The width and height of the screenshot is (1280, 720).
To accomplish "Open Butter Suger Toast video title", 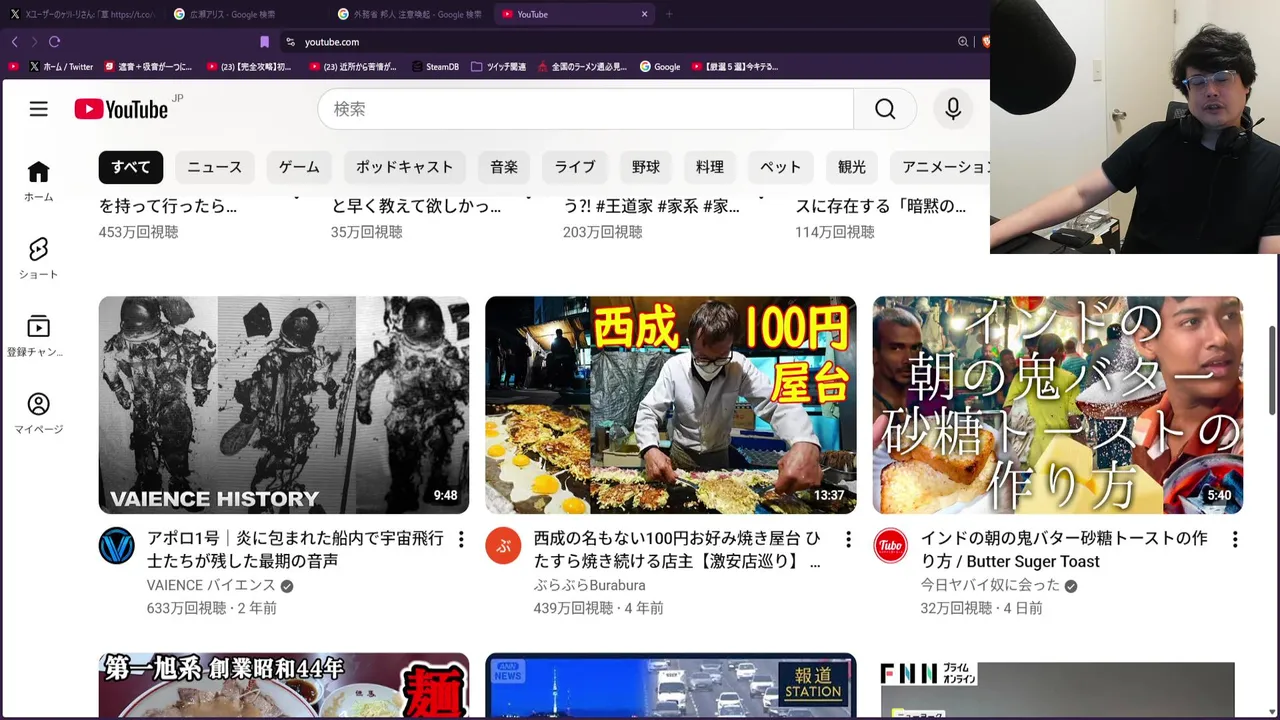I will (x=1064, y=550).
